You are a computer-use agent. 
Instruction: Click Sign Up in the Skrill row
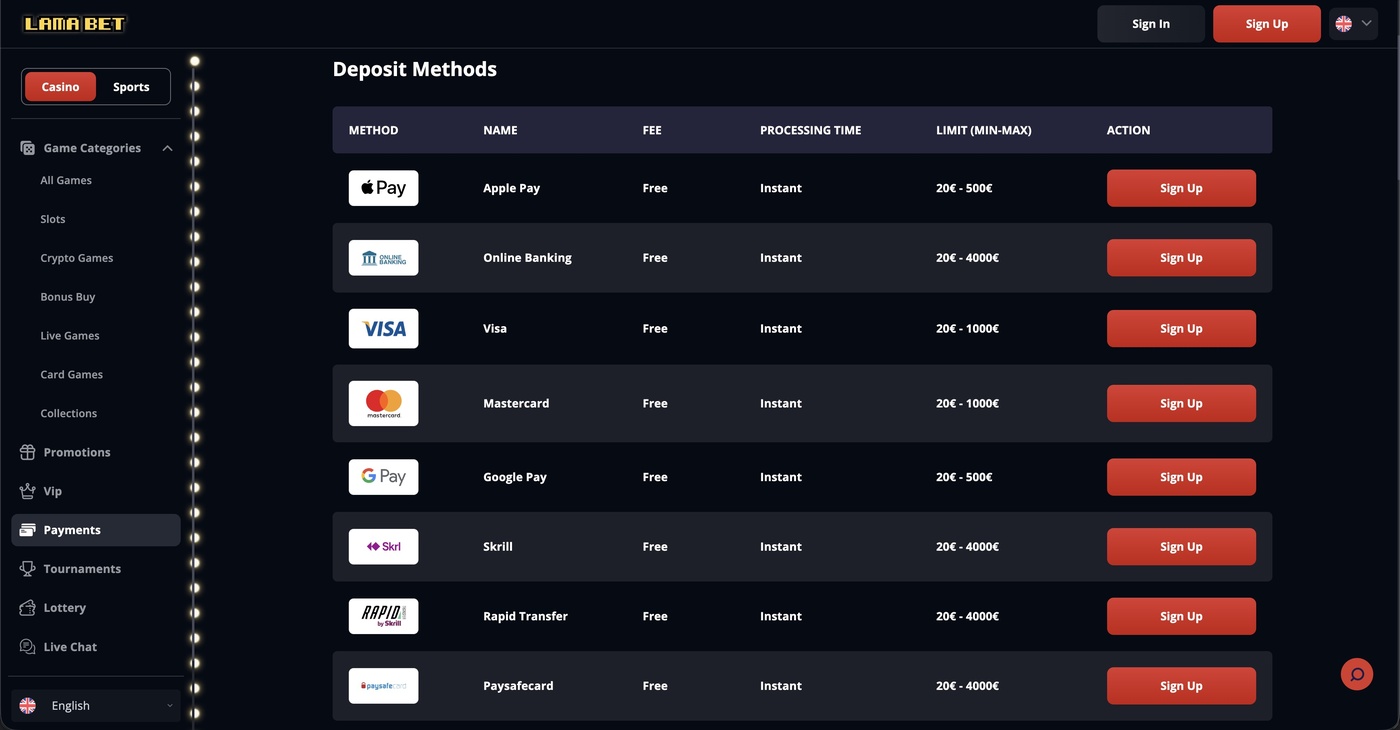1181,547
